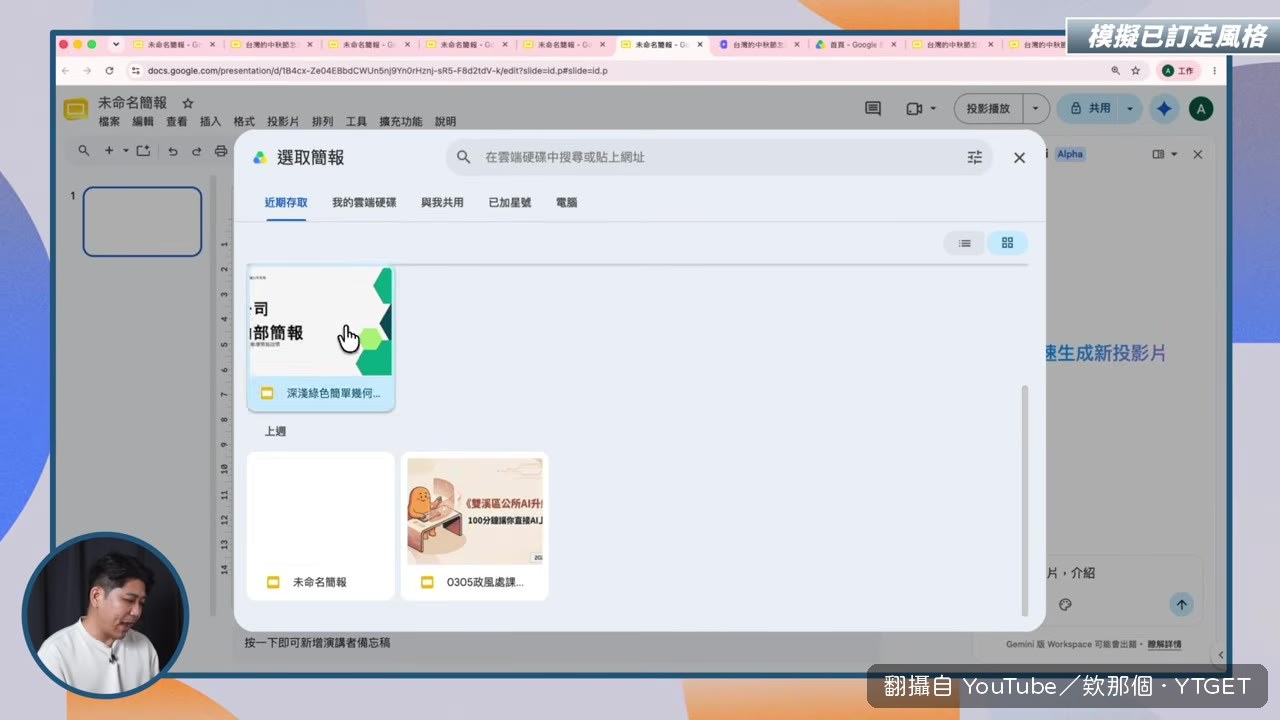1280x720 pixels.
Task: Print the presentation
Action: point(221,151)
